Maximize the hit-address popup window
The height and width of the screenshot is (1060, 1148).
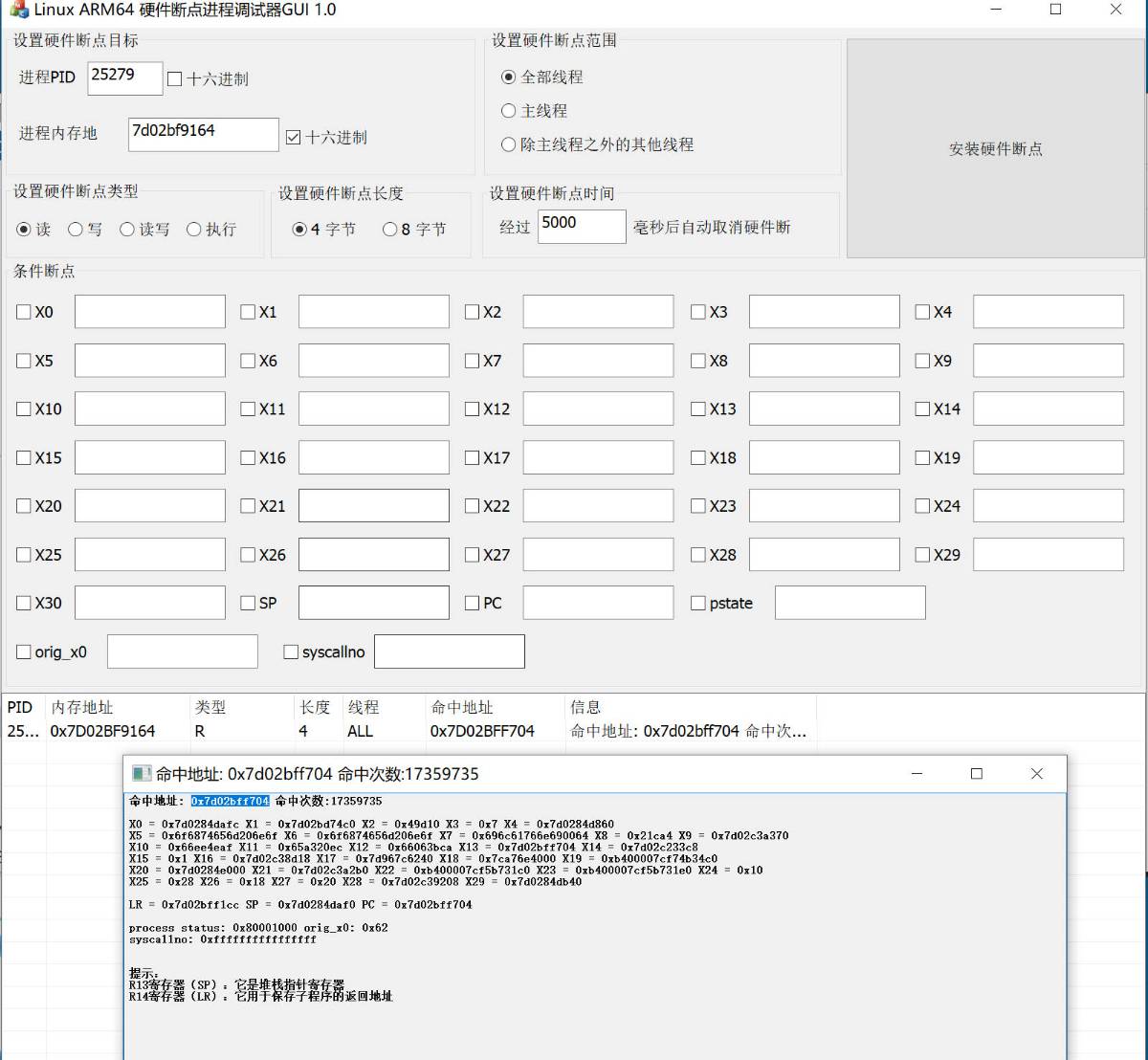pos(977,773)
